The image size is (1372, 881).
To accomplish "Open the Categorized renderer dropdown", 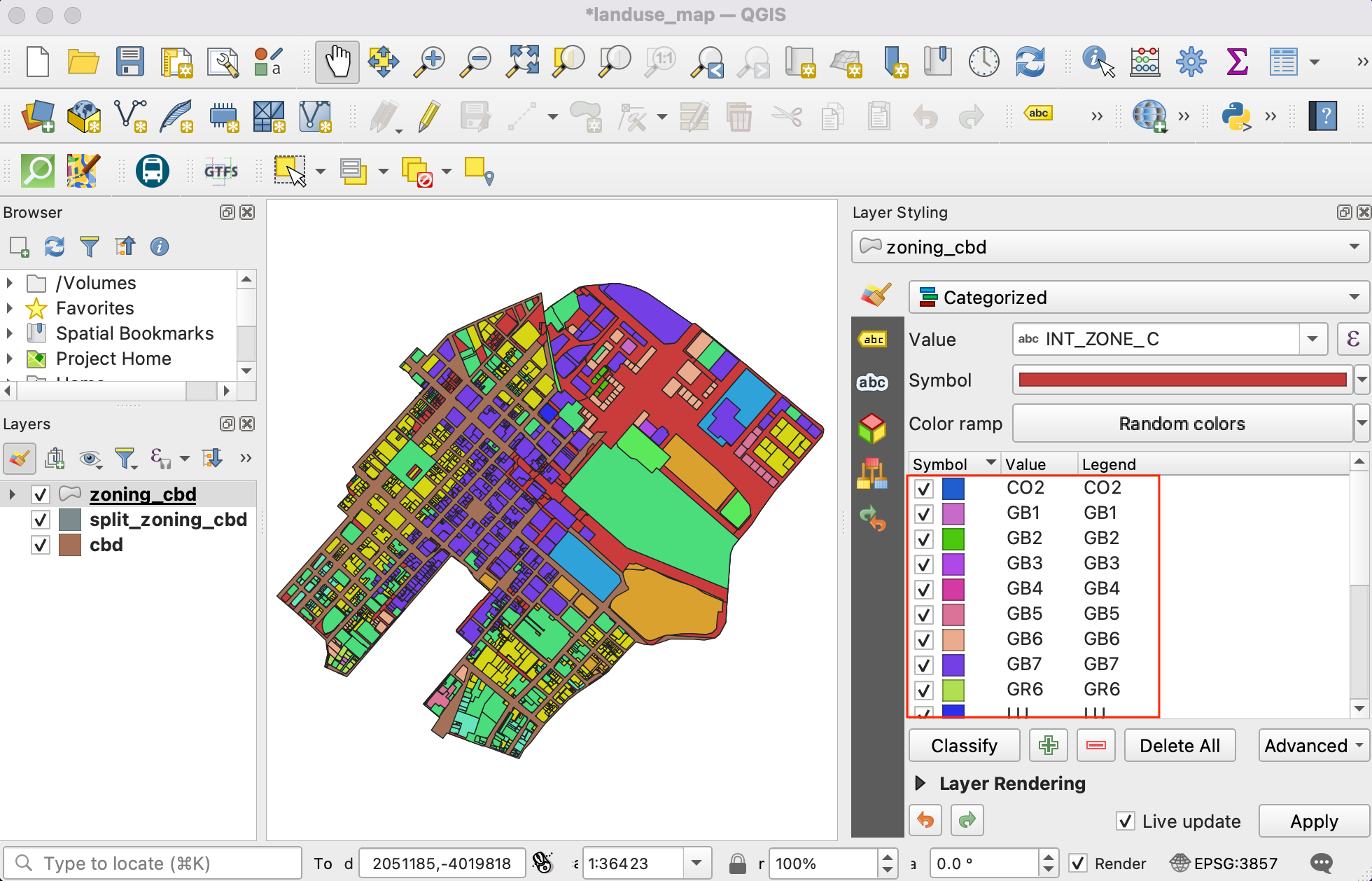I will [x=1139, y=298].
